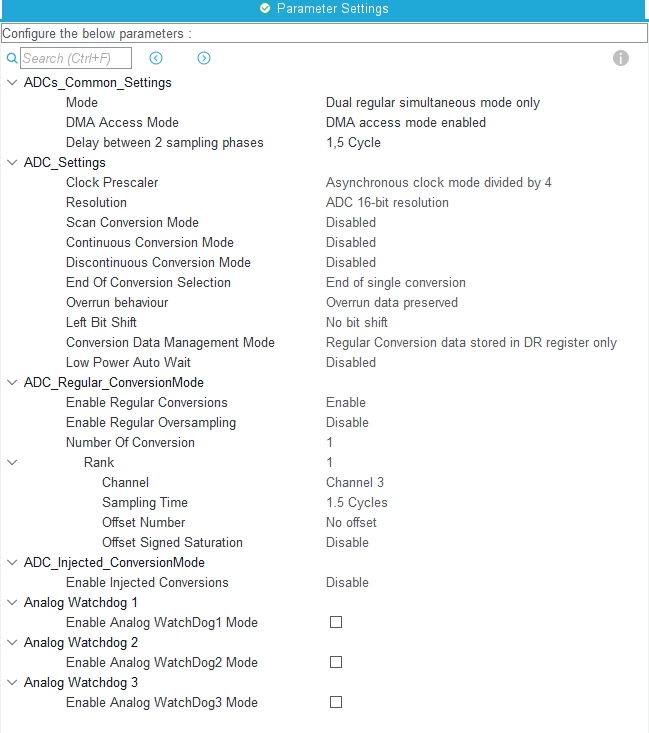The height and width of the screenshot is (733, 649).
Task: Click the search magnifier icon
Action: pyautogui.click(x=12, y=58)
